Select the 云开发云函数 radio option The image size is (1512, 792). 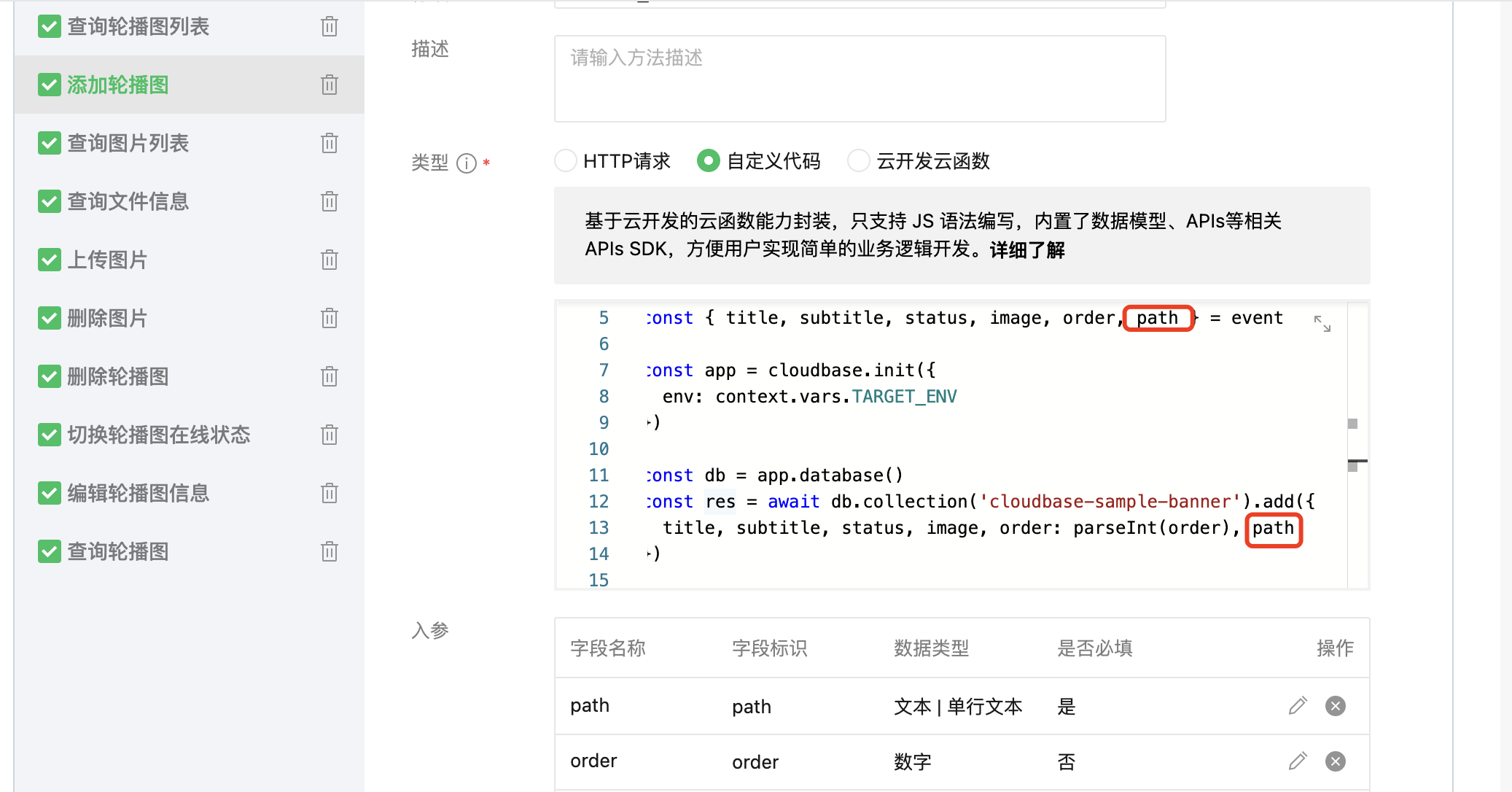pos(859,160)
